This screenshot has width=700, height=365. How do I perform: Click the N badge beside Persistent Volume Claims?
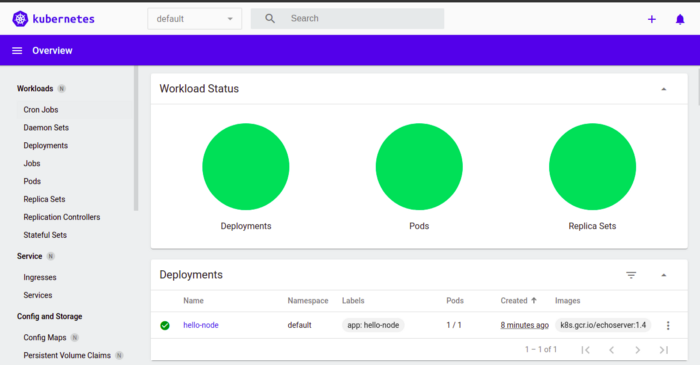pos(119,355)
